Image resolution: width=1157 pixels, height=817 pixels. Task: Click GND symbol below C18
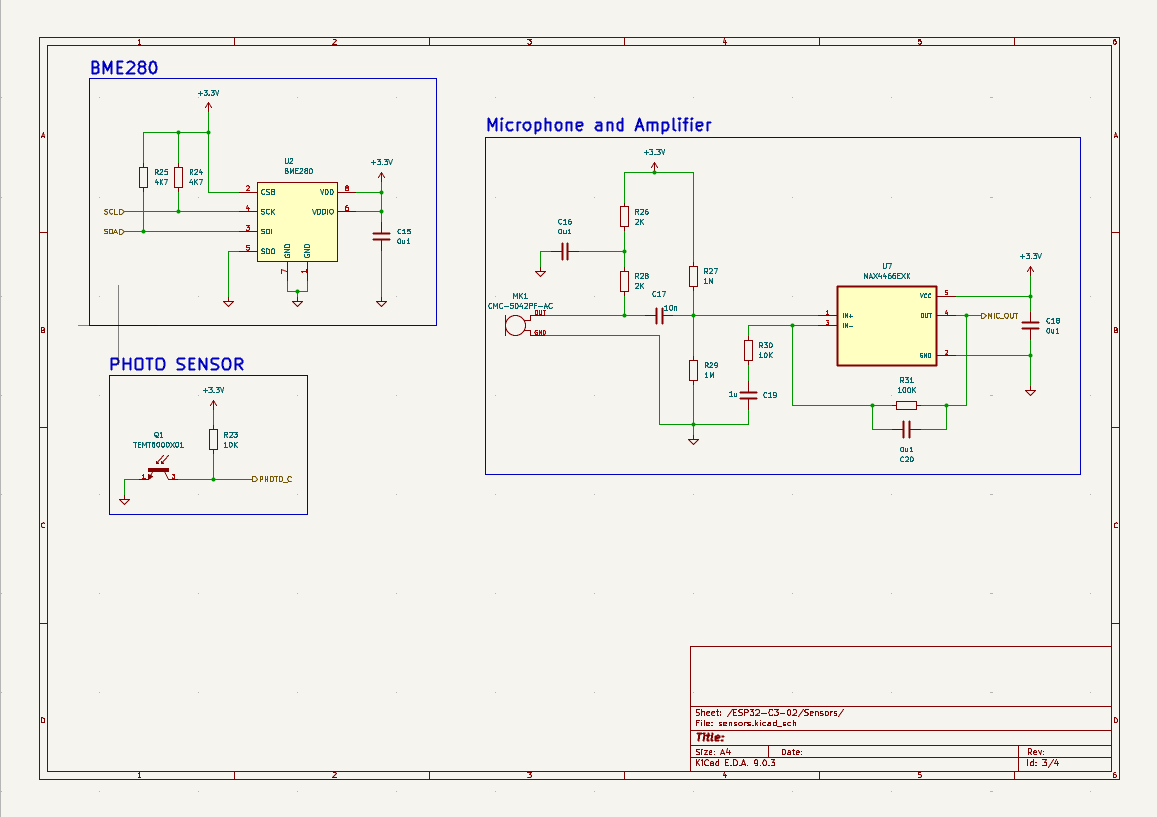click(x=1031, y=391)
